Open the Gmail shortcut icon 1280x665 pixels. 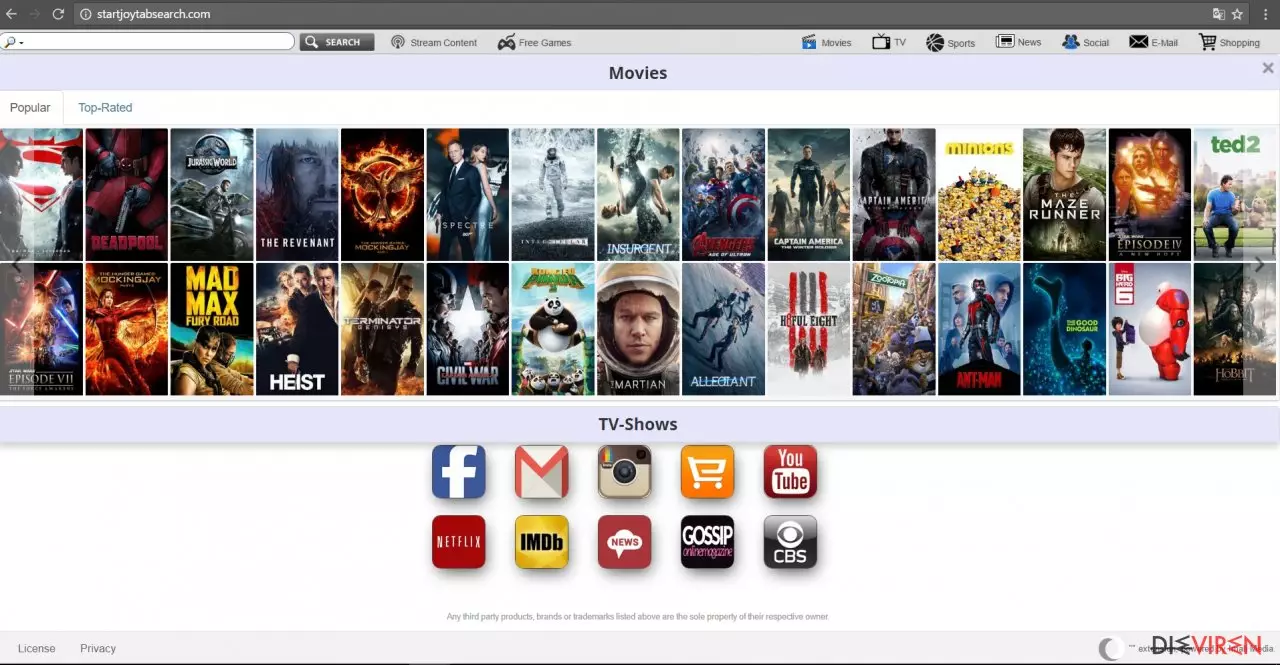click(541, 471)
